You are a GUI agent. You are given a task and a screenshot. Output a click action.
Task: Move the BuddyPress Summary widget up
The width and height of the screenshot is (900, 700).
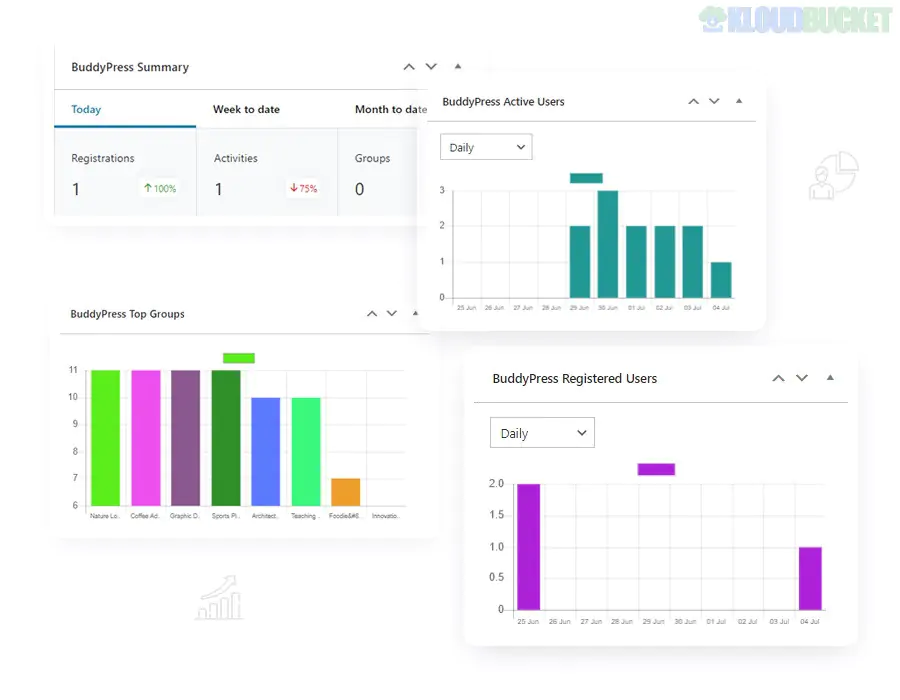point(409,66)
